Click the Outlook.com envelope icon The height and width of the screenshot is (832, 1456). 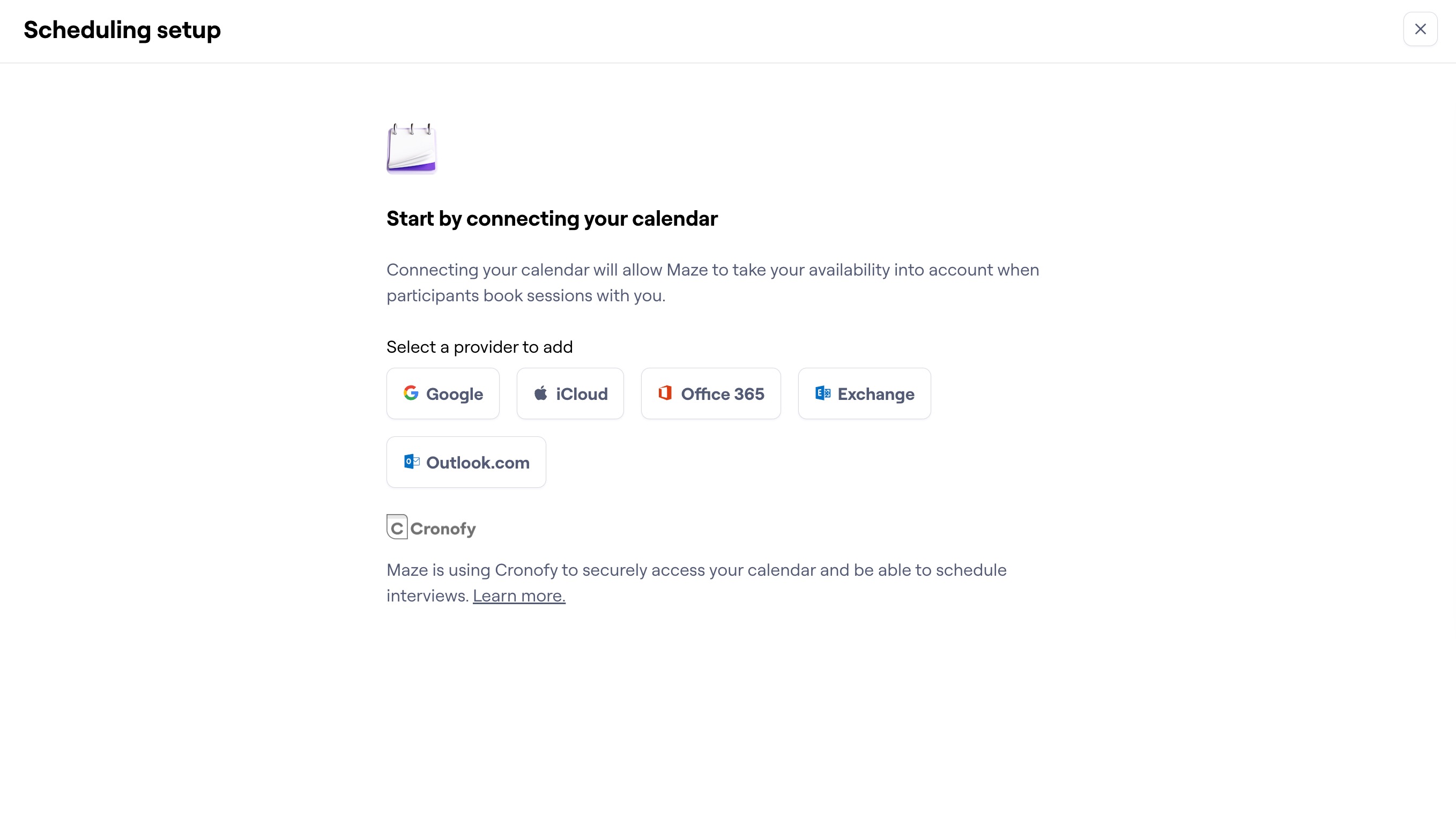coord(412,462)
